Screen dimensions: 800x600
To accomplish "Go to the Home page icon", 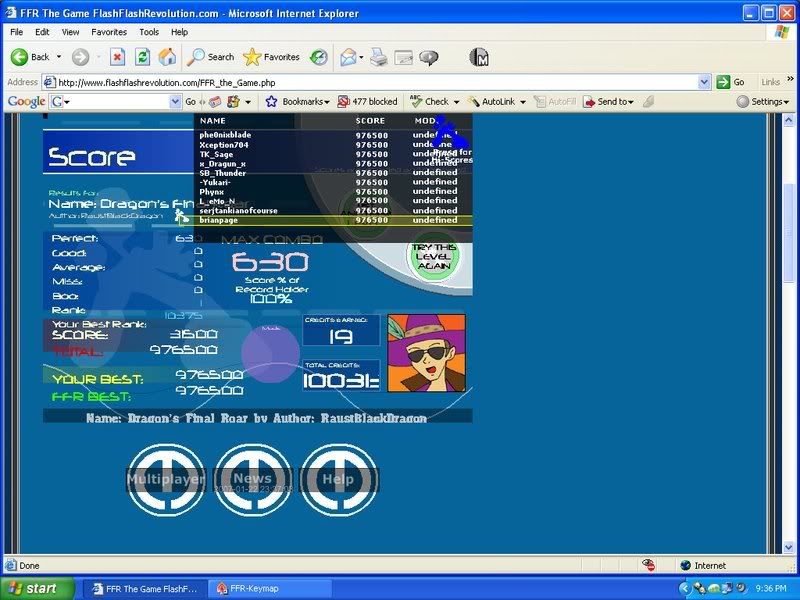I will tap(168, 57).
